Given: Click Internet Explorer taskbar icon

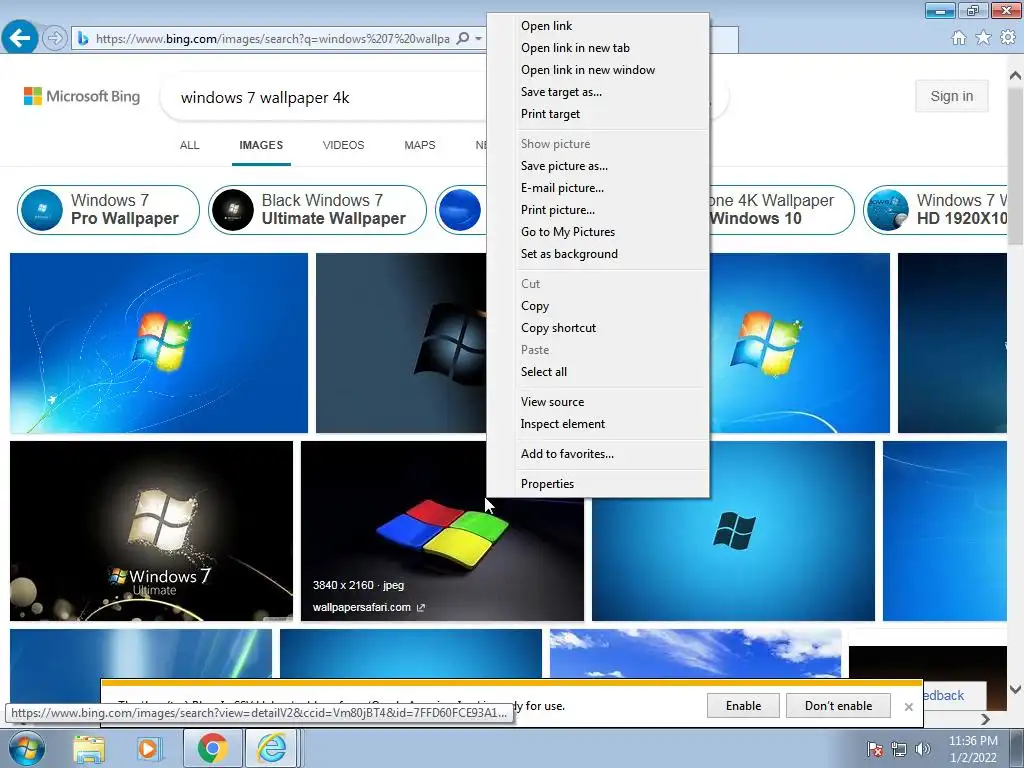Looking at the screenshot, I should [x=272, y=748].
